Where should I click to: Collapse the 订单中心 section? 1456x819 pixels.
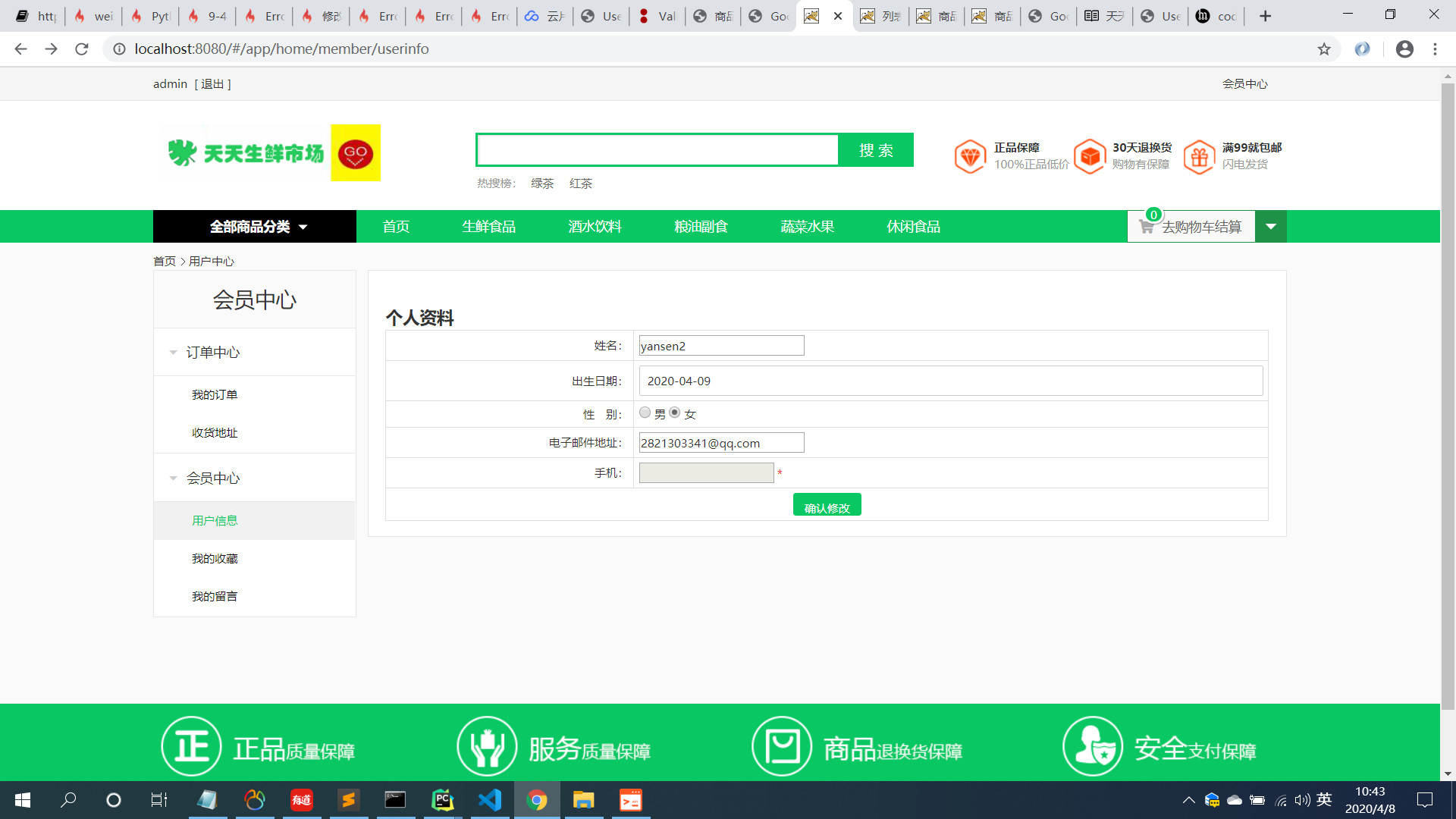(x=172, y=353)
